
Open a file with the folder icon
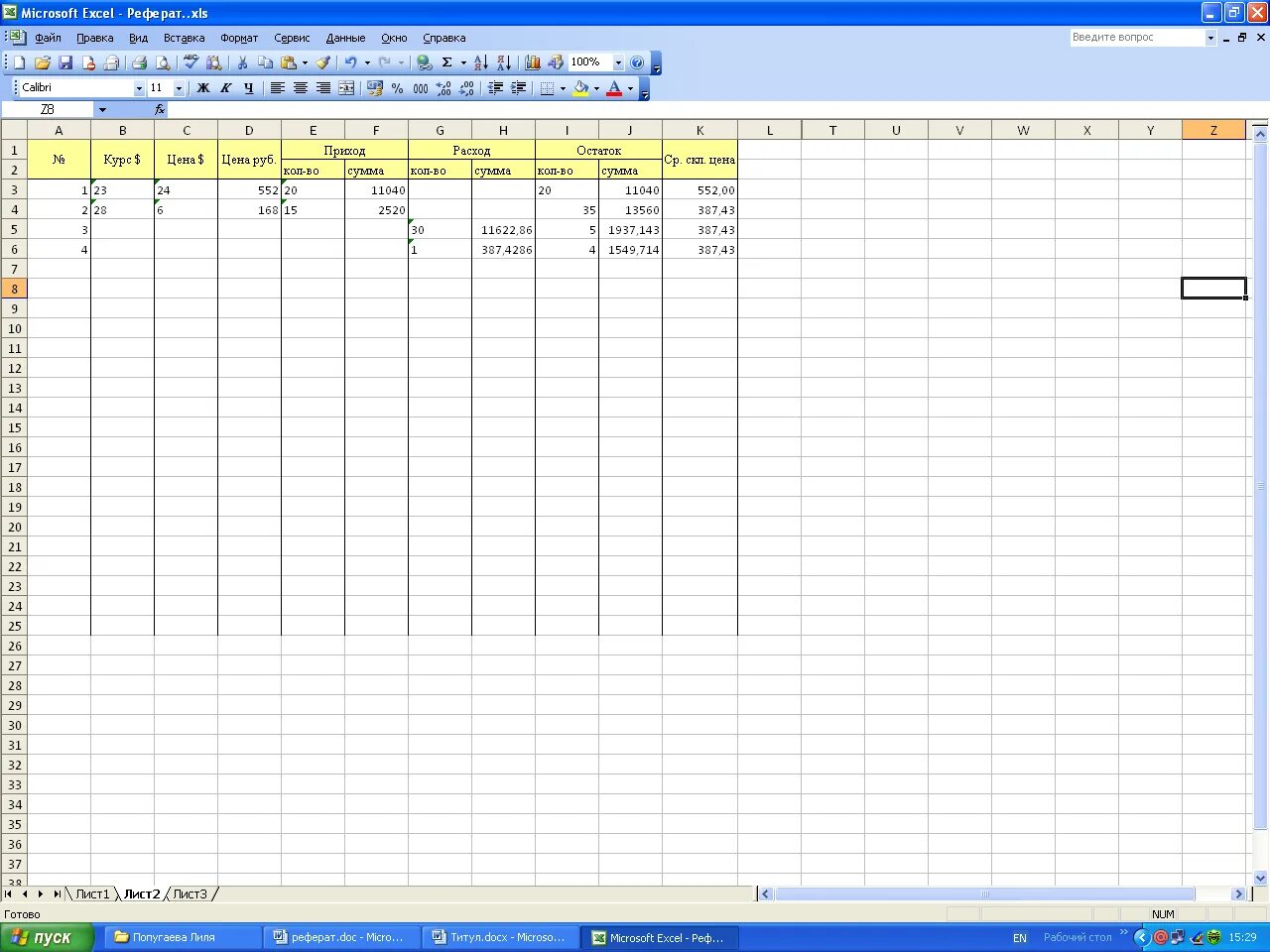coord(42,62)
